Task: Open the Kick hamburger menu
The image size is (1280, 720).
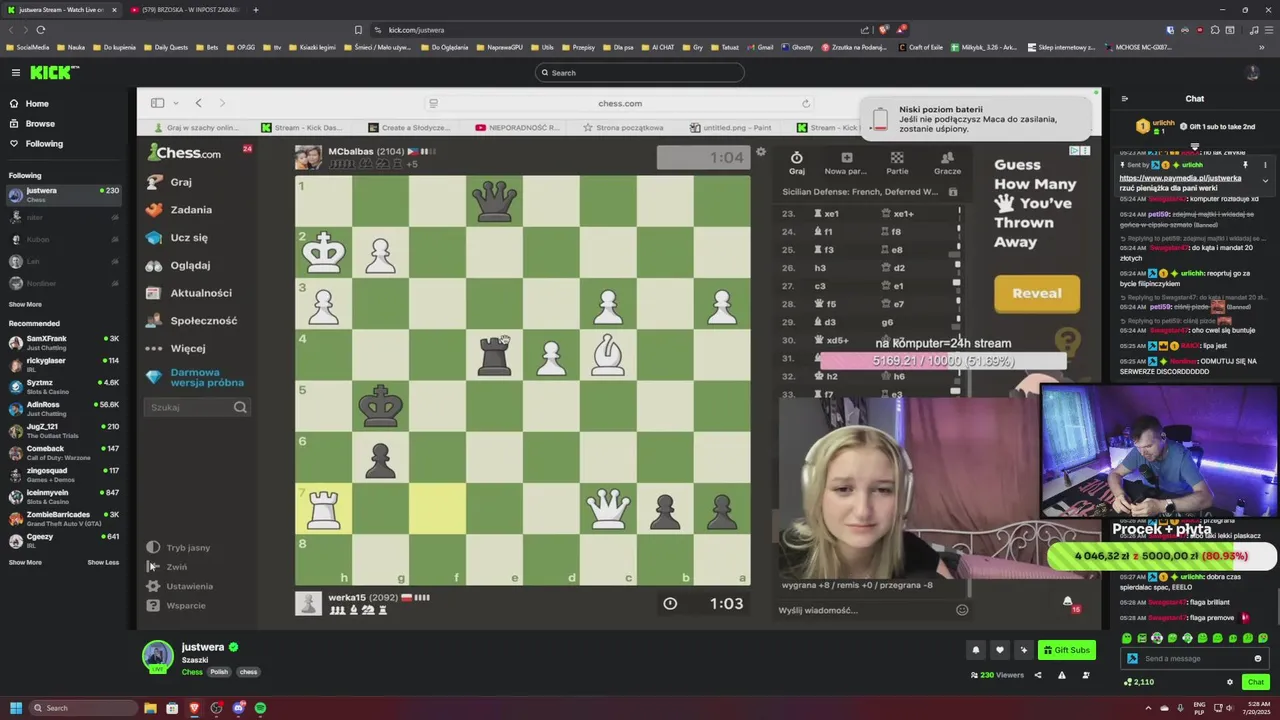Action: pos(16,72)
